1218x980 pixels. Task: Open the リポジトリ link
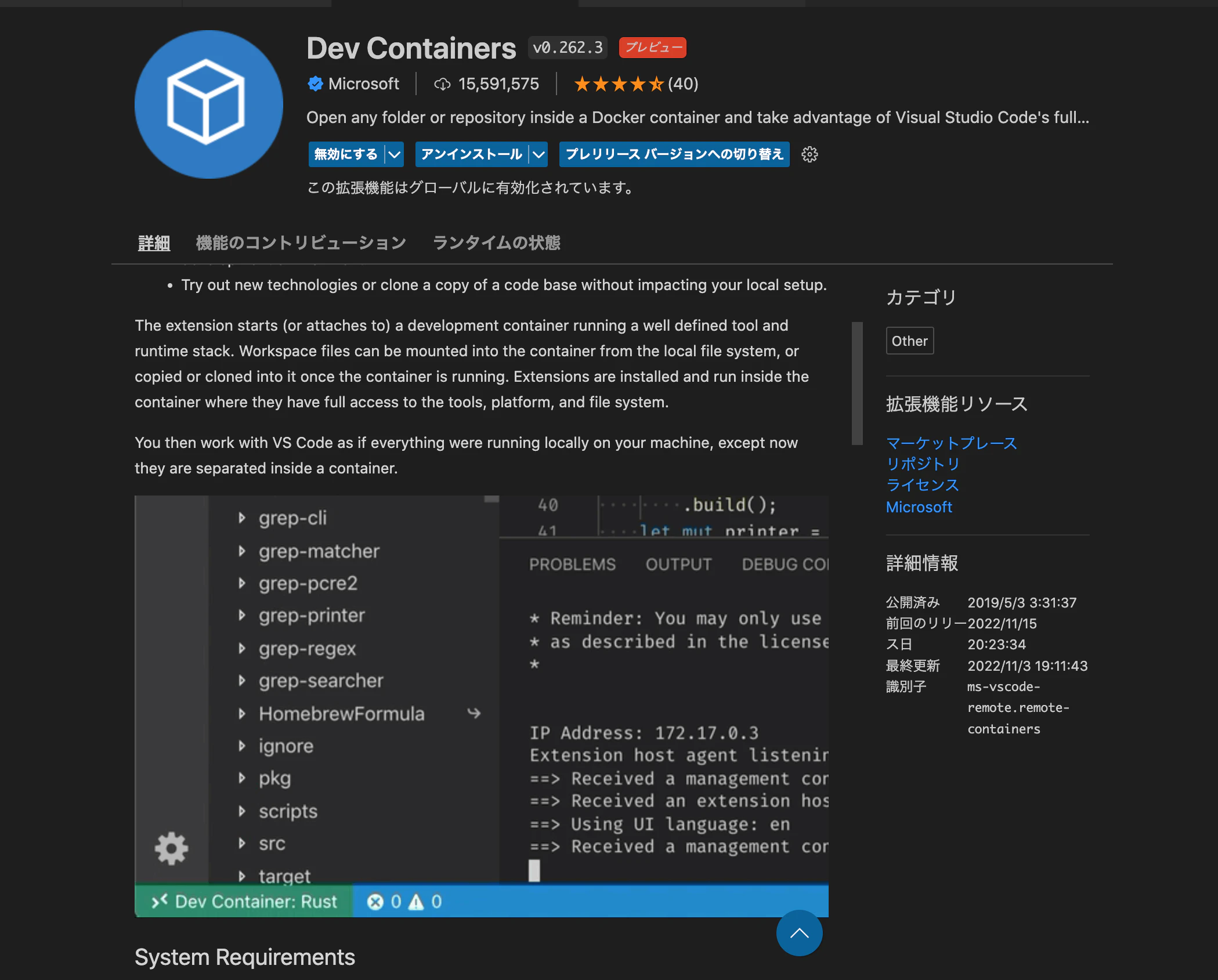(923, 464)
